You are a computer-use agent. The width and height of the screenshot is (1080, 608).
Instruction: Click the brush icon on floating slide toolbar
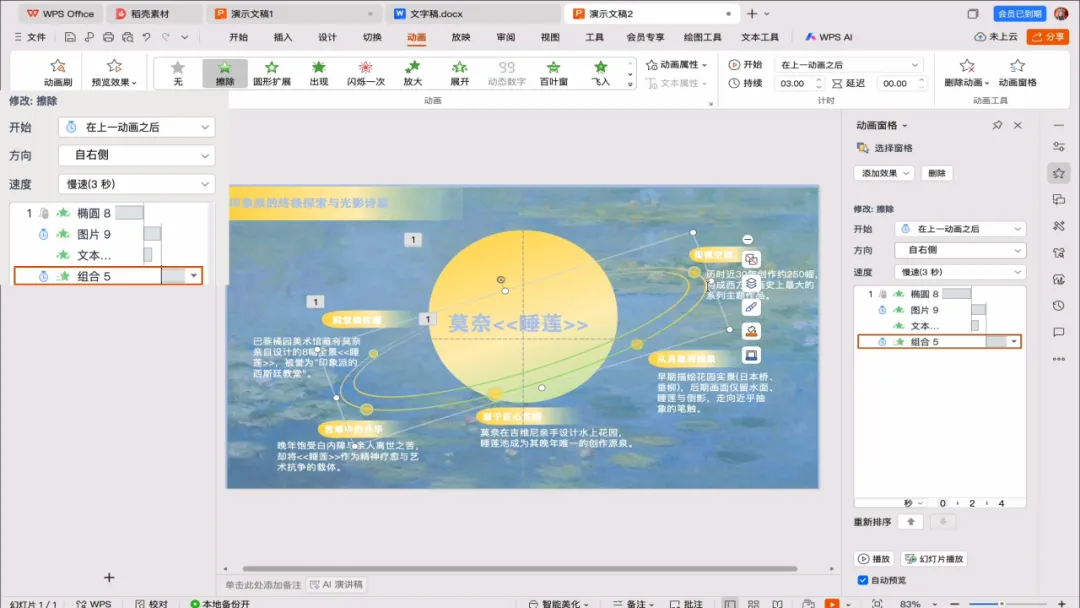(751, 307)
